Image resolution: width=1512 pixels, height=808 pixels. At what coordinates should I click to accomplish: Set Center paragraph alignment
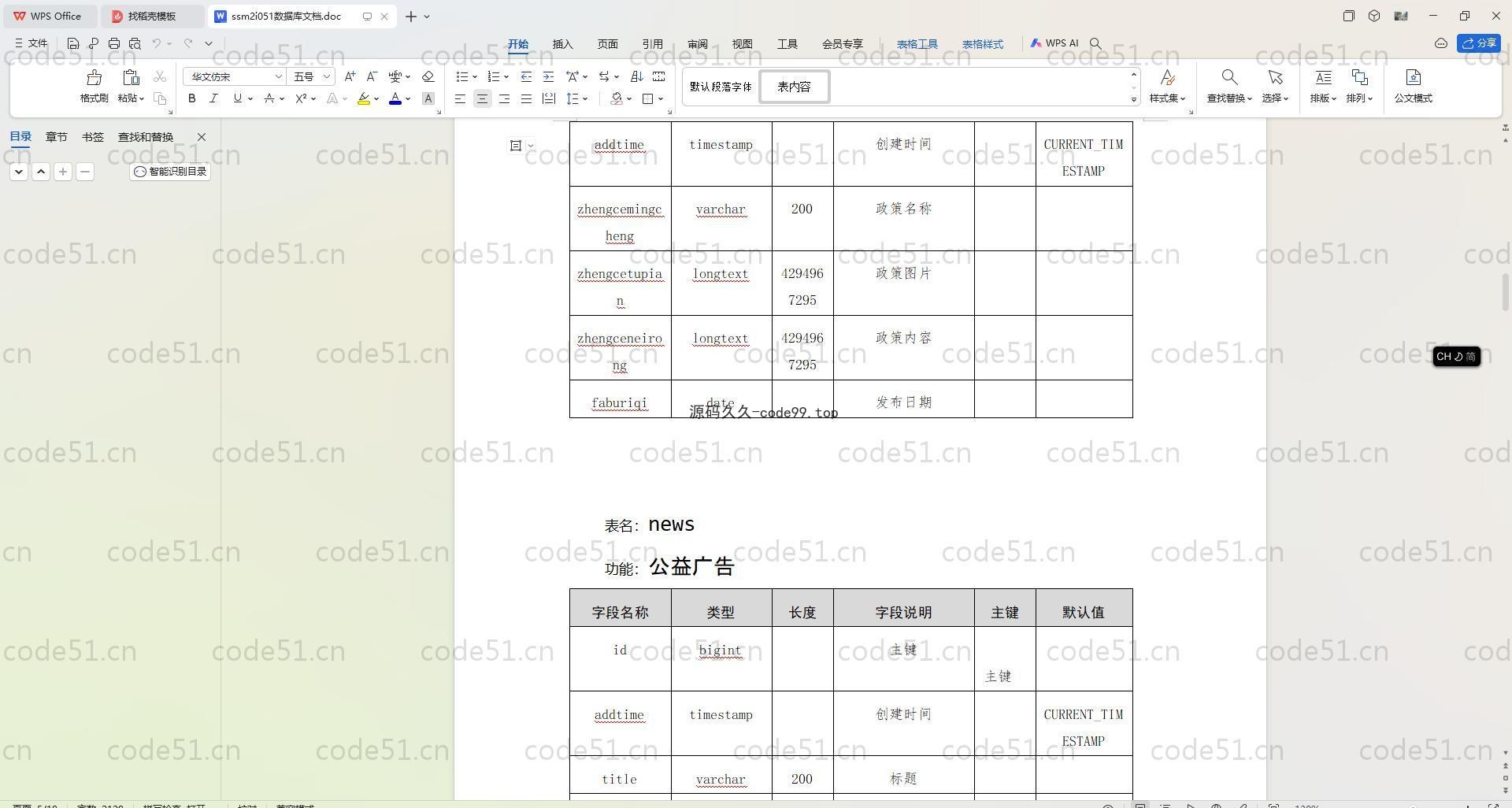482,98
